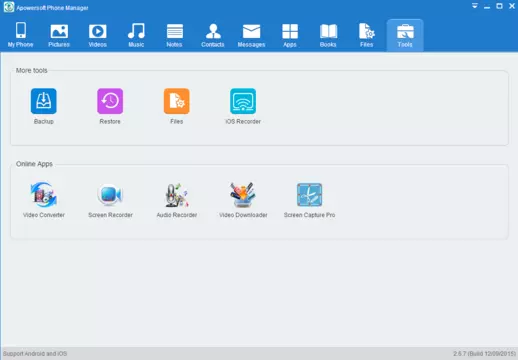Select the Files tab in top toolbar
This screenshot has height=360, width=518.
pos(366,35)
